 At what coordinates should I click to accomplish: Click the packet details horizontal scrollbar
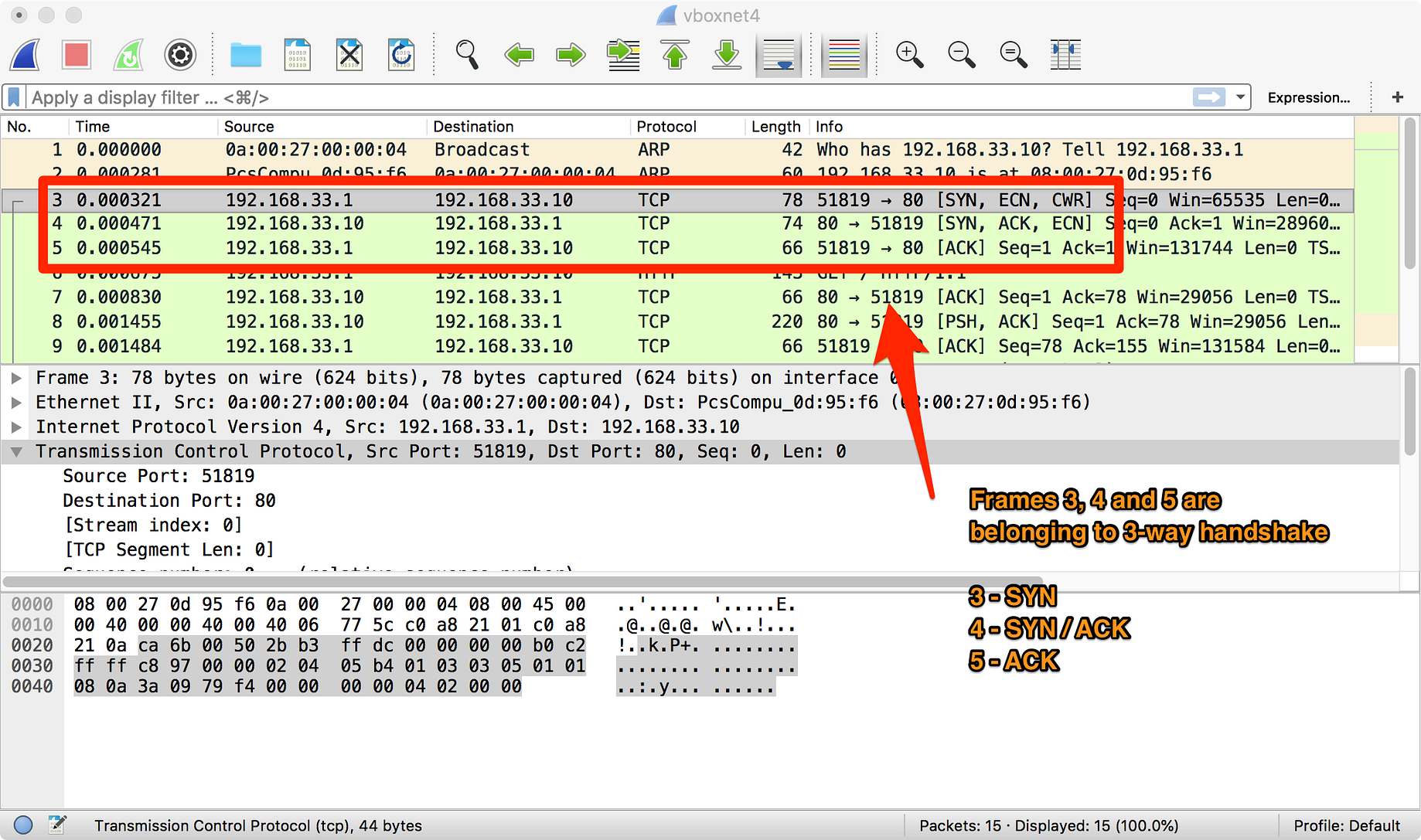coord(523,581)
